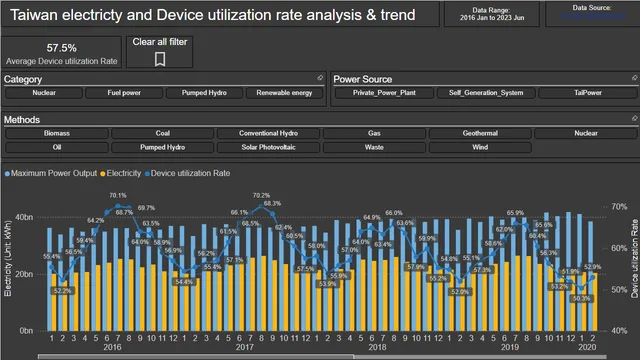
Task: Click the Clear all filter bookmark icon
Action: click(x=160, y=59)
